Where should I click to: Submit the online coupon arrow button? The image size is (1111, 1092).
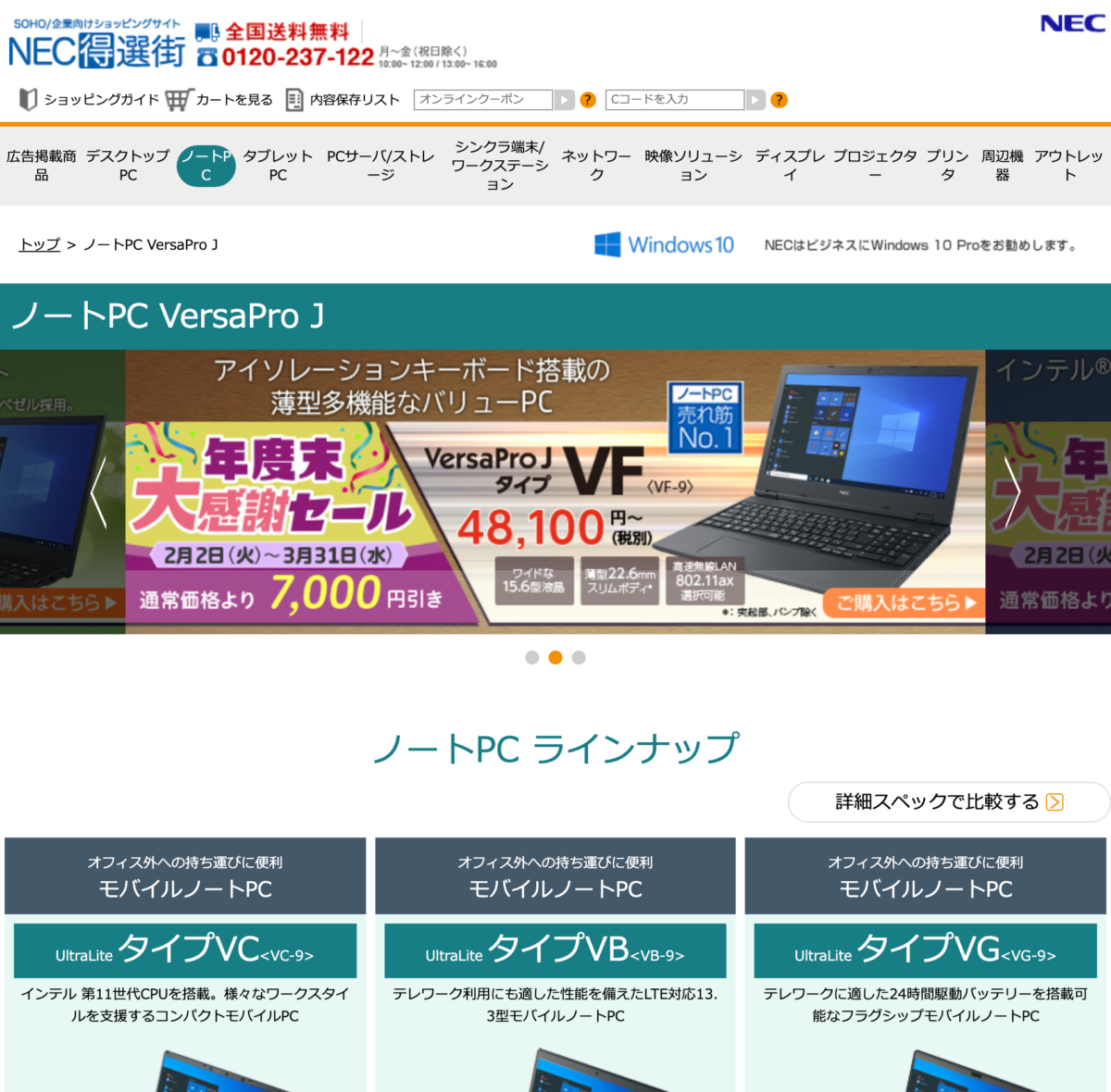coord(565,100)
